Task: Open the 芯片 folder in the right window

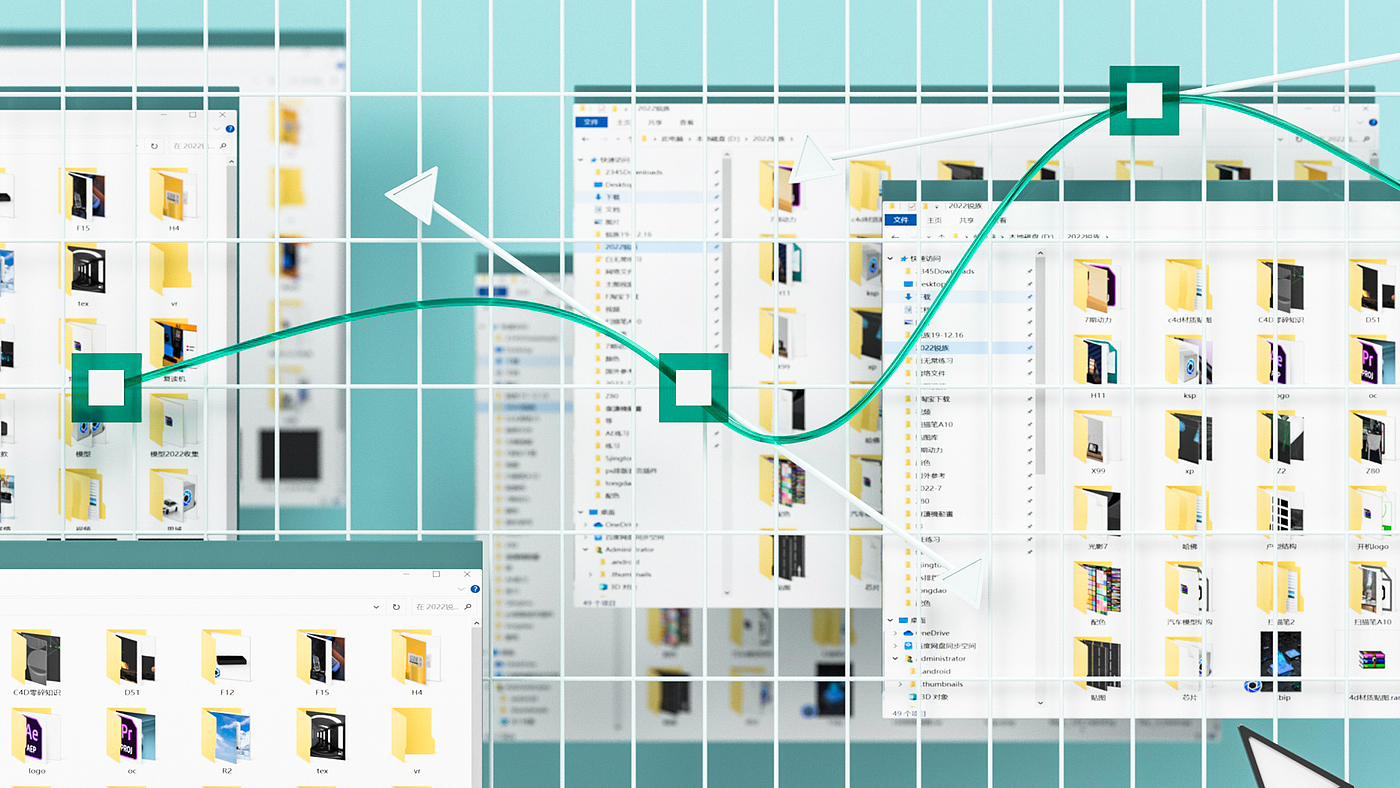Action: click(x=1189, y=669)
